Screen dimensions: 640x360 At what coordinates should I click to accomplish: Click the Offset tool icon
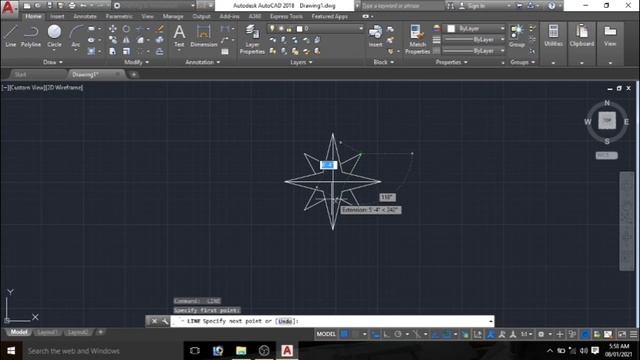click(x=160, y=51)
